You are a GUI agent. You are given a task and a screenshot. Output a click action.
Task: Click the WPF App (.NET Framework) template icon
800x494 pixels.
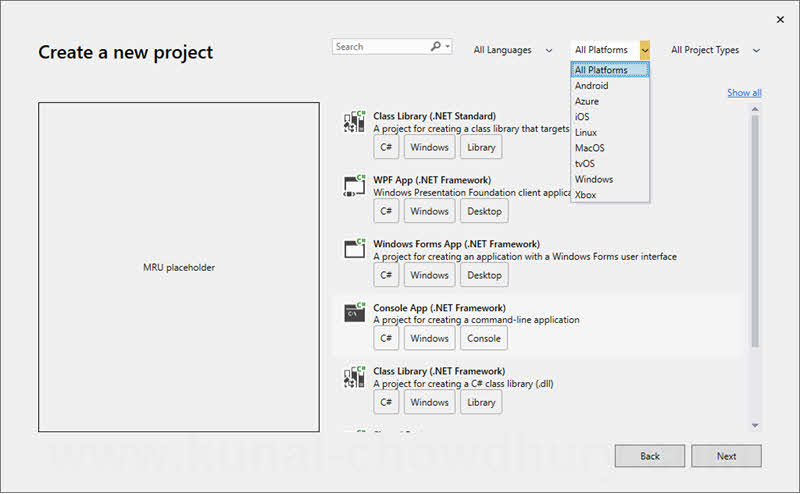[x=354, y=186]
